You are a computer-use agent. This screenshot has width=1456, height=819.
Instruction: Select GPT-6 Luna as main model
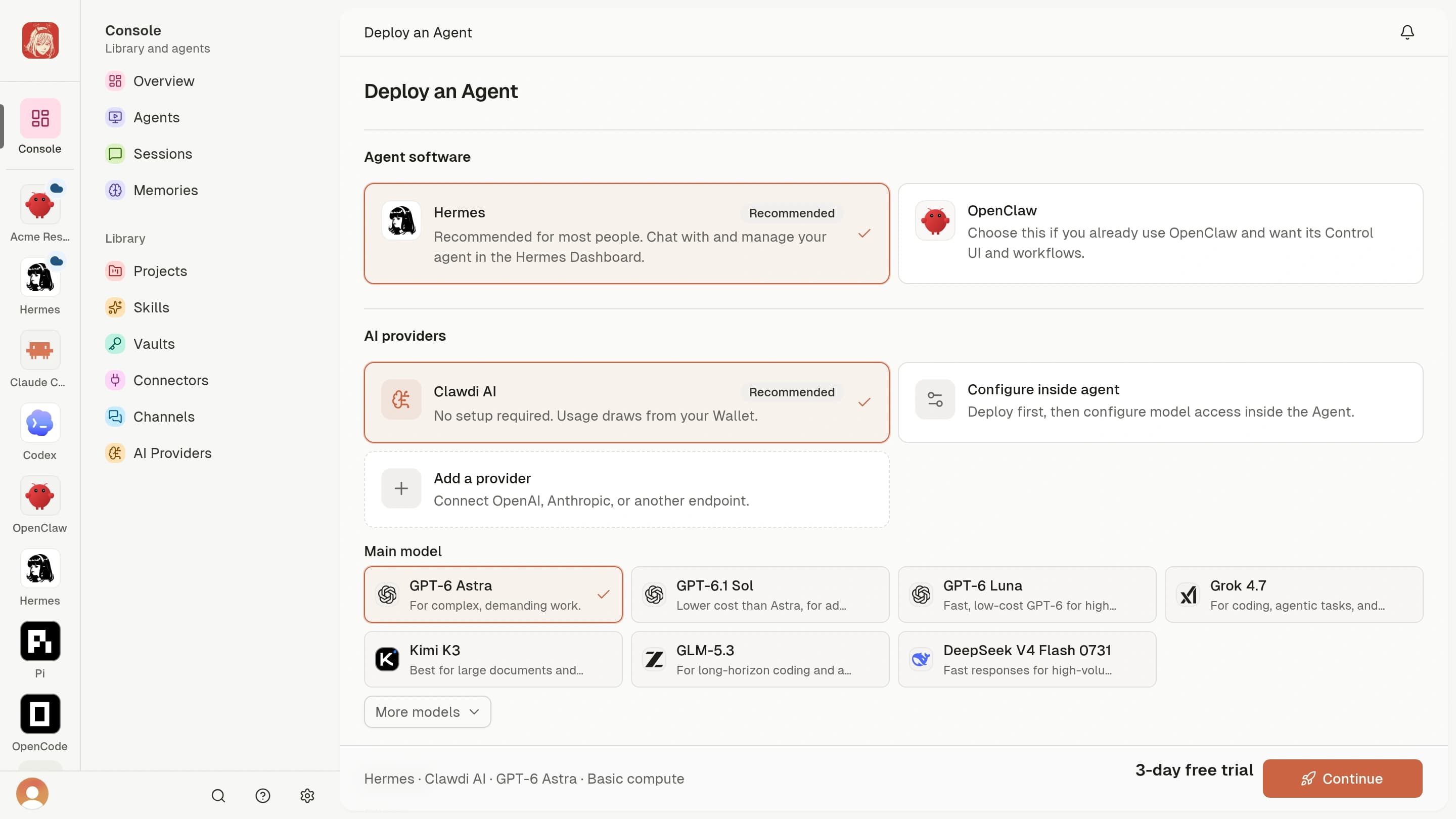(x=1026, y=595)
